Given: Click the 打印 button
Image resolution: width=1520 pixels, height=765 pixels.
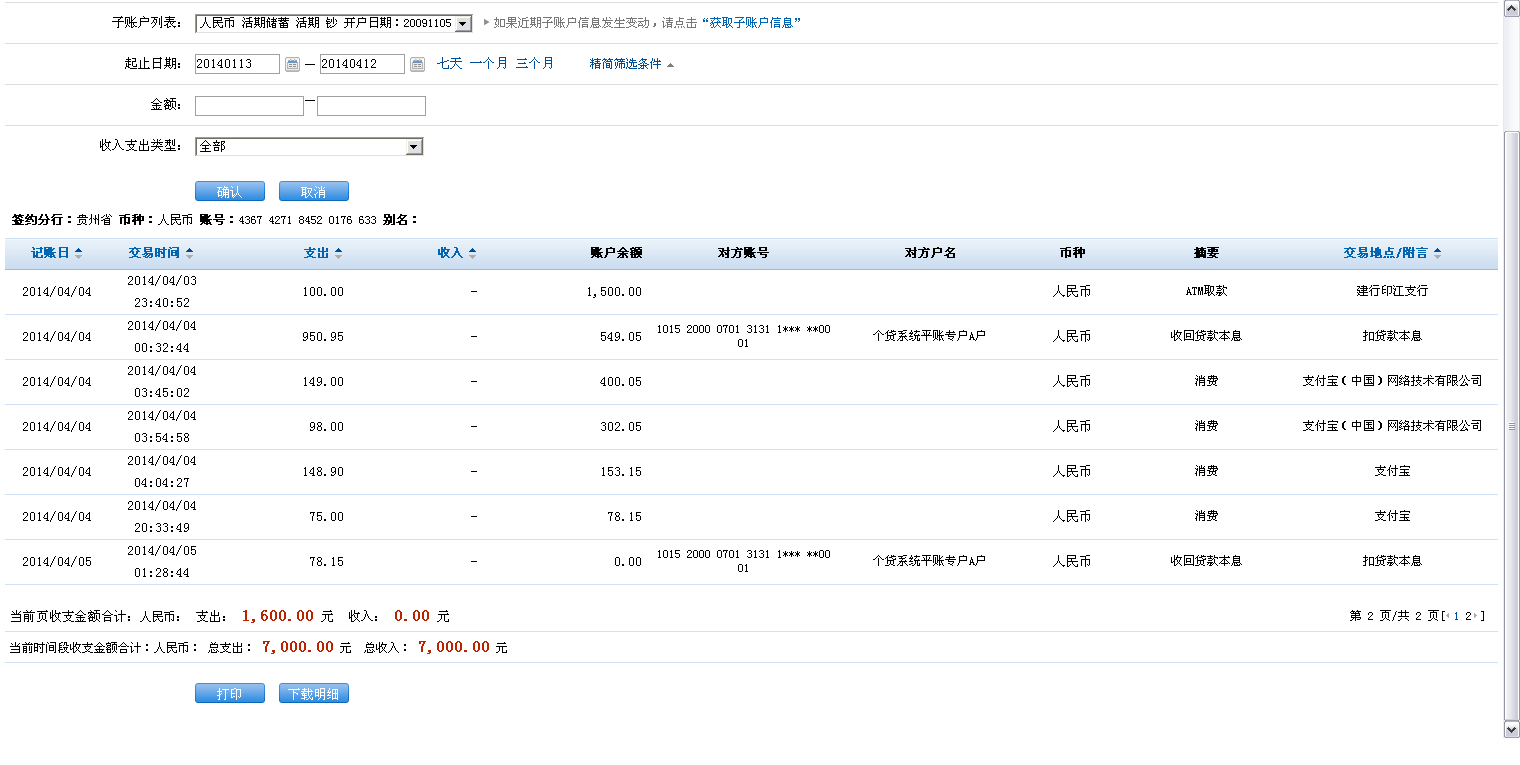Looking at the screenshot, I should pos(229,694).
